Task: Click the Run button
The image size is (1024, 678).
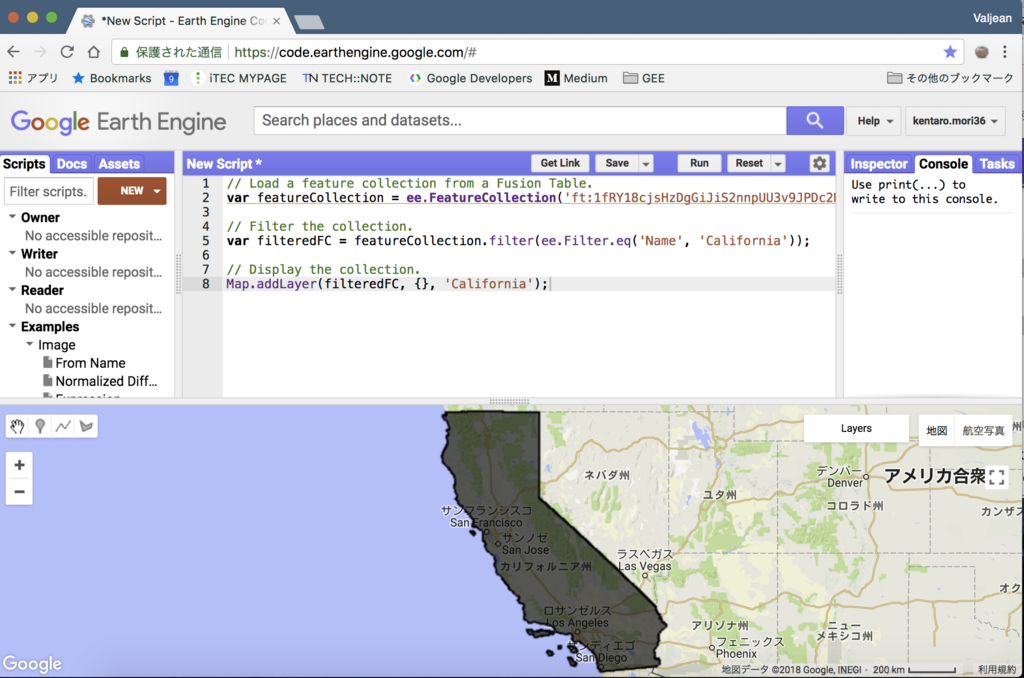Action: [x=699, y=163]
